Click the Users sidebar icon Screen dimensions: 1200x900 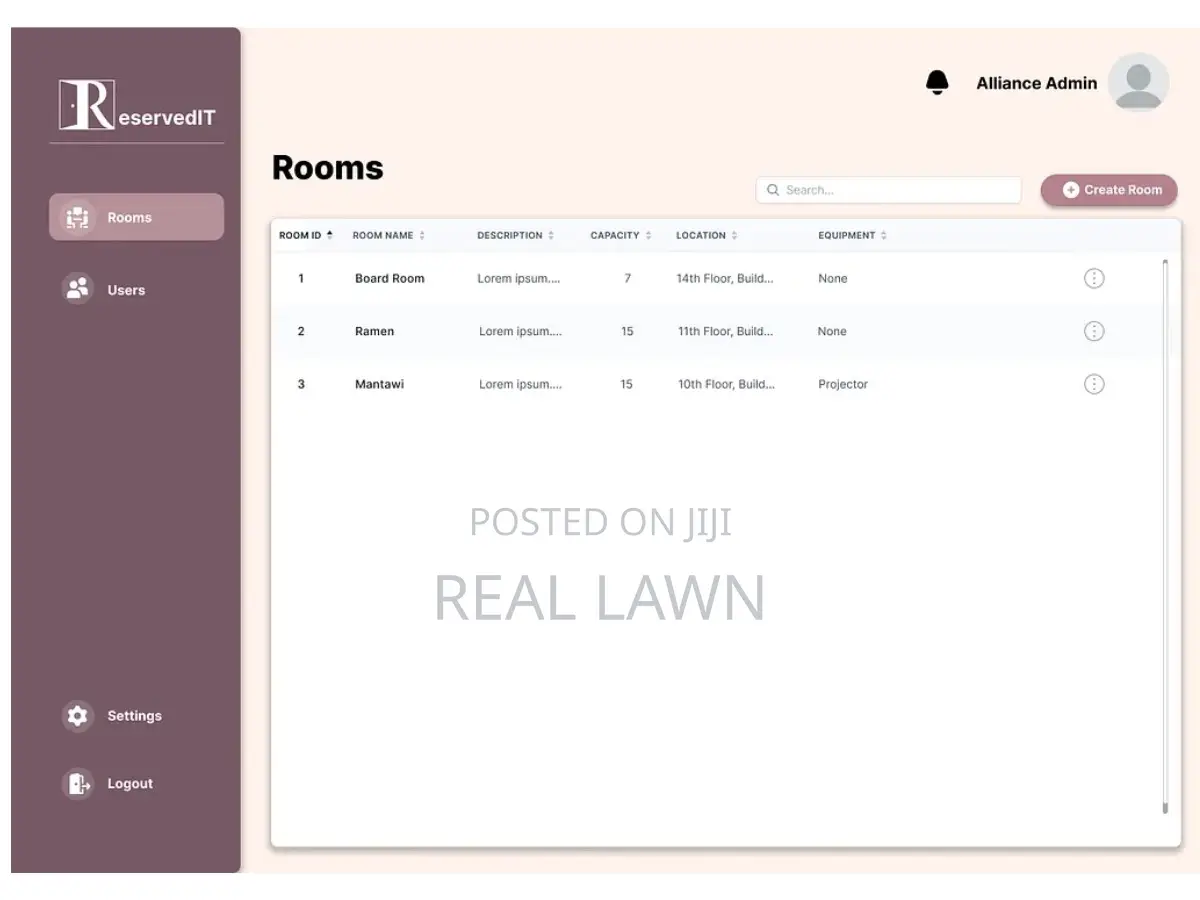click(x=78, y=289)
